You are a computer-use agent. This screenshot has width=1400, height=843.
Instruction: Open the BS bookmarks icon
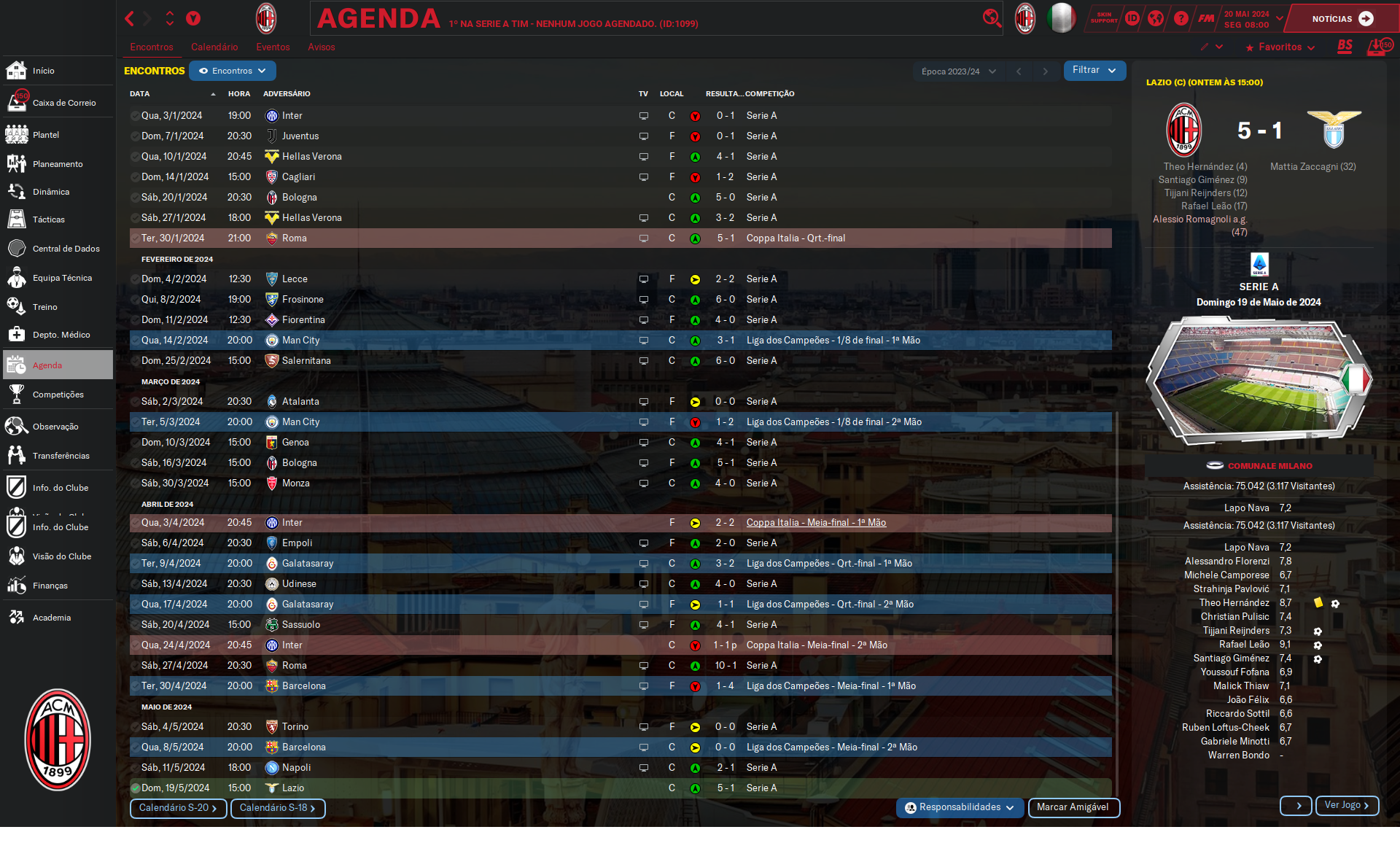click(x=1345, y=47)
